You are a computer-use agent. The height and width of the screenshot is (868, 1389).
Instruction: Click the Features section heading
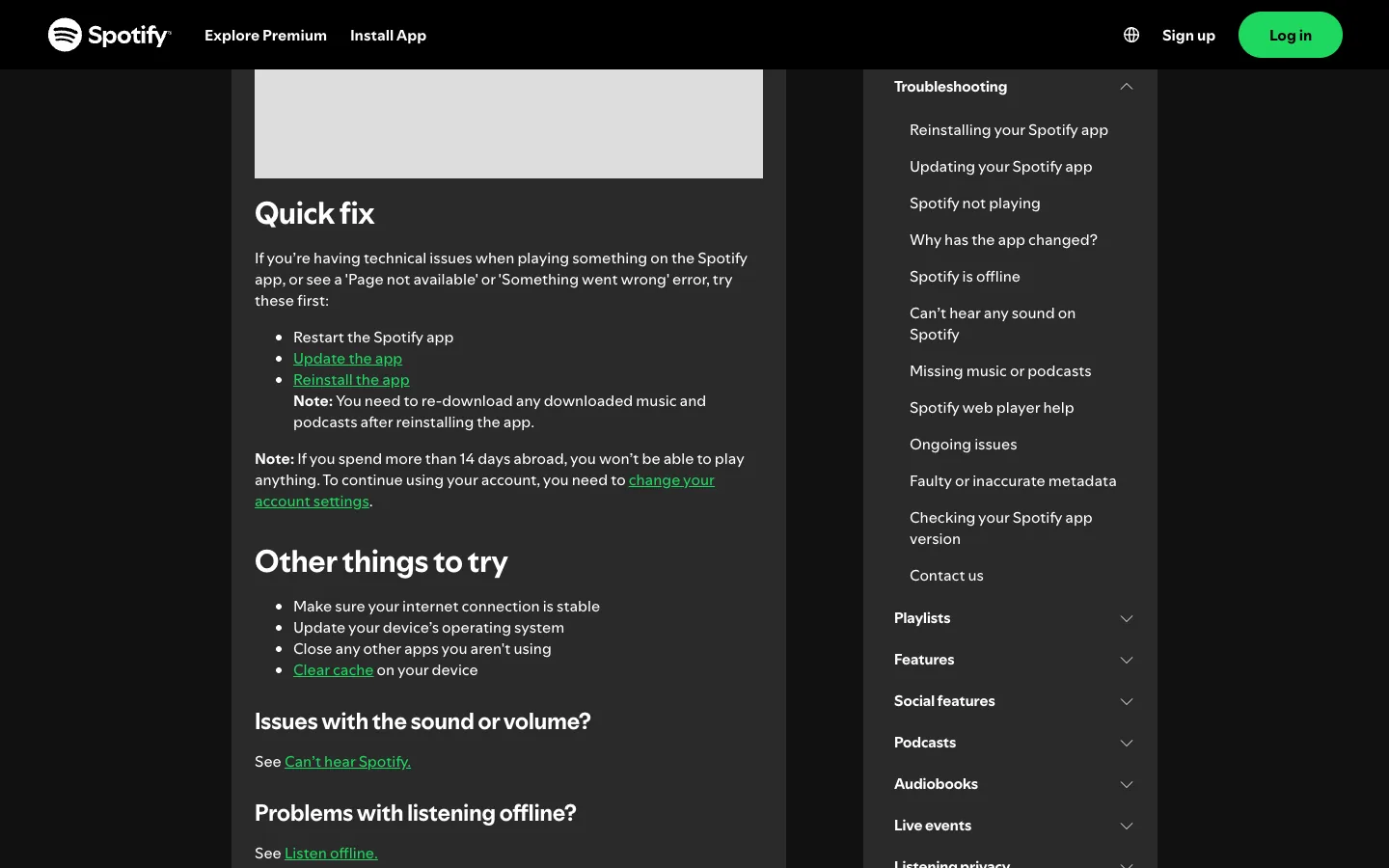point(924,660)
